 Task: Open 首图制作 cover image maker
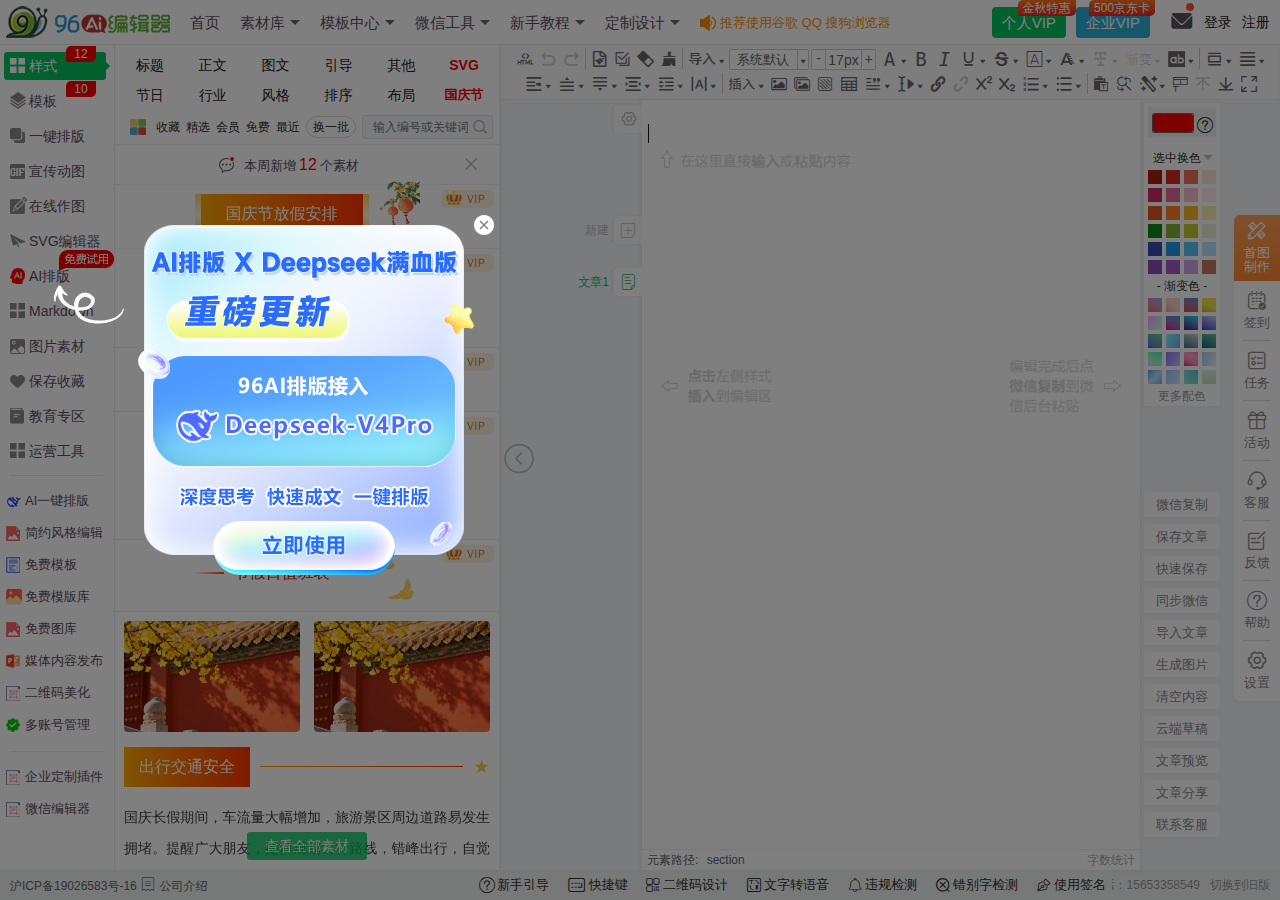pos(1257,248)
